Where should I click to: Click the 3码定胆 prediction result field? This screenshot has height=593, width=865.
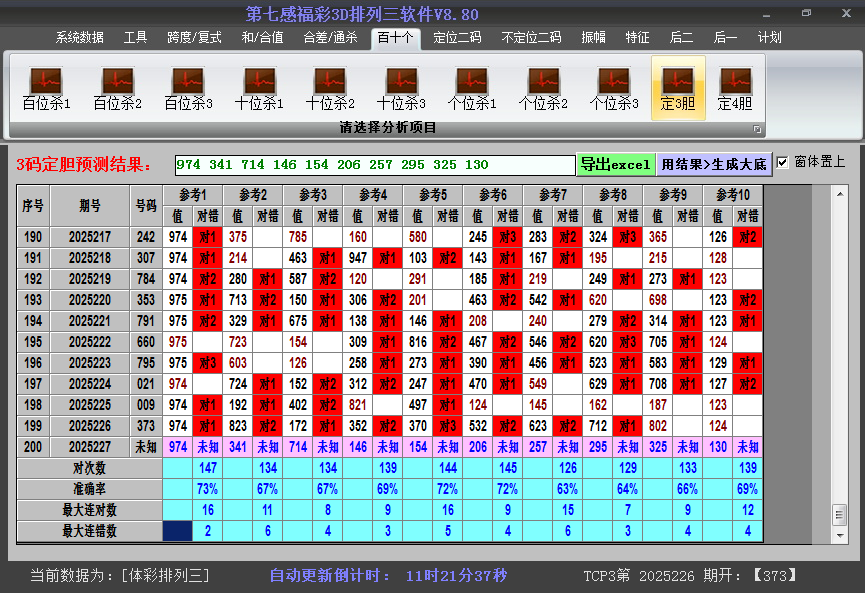(374, 165)
